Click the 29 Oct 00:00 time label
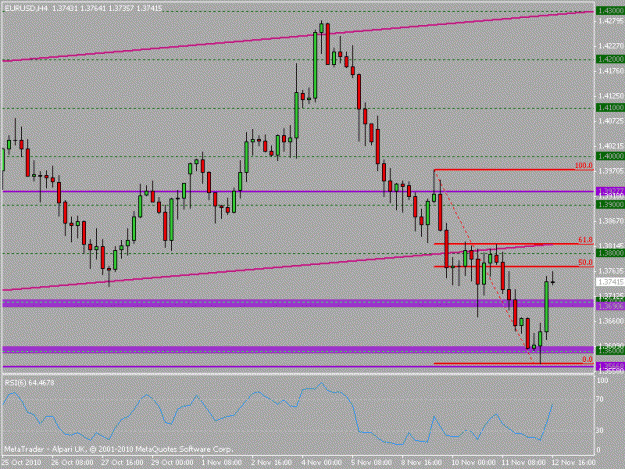The image size is (625, 469). 172,462
